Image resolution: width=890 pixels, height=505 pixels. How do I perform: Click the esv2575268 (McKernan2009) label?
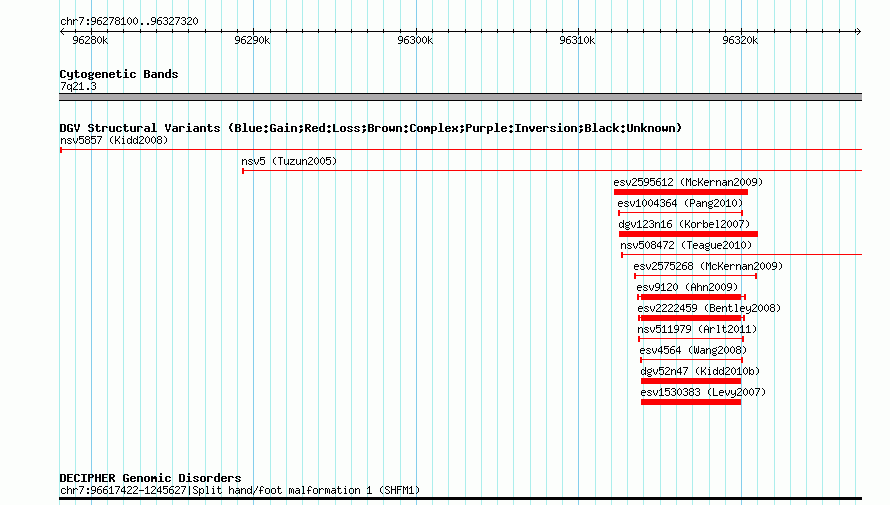tap(708, 266)
